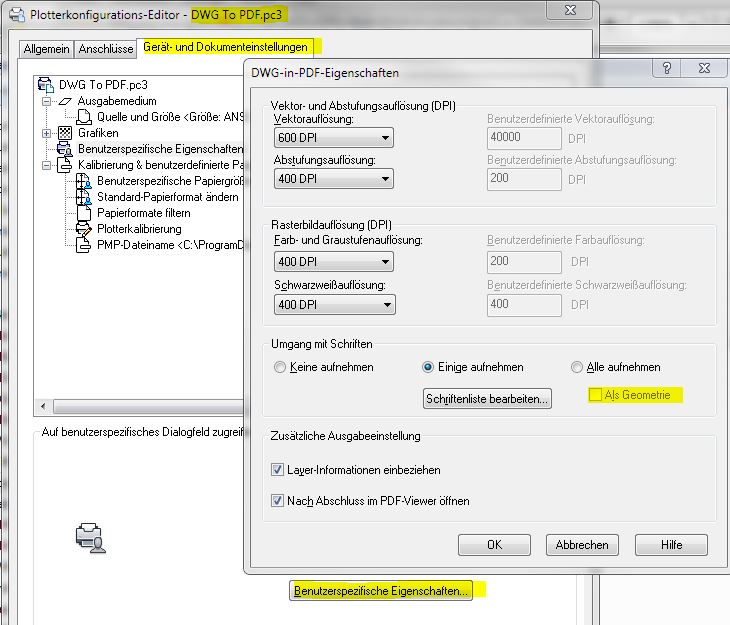Click the DWG To PDF.pc3 root node icon
Viewport: 730px width, 625px height.
[46, 85]
